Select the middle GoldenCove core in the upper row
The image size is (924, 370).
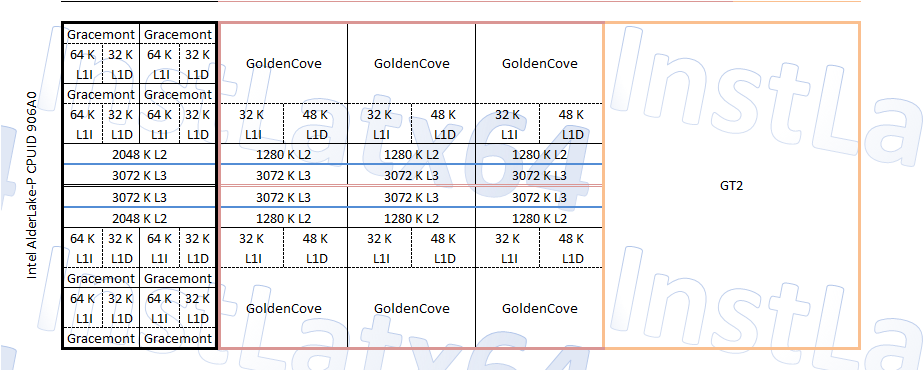(x=411, y=63)
